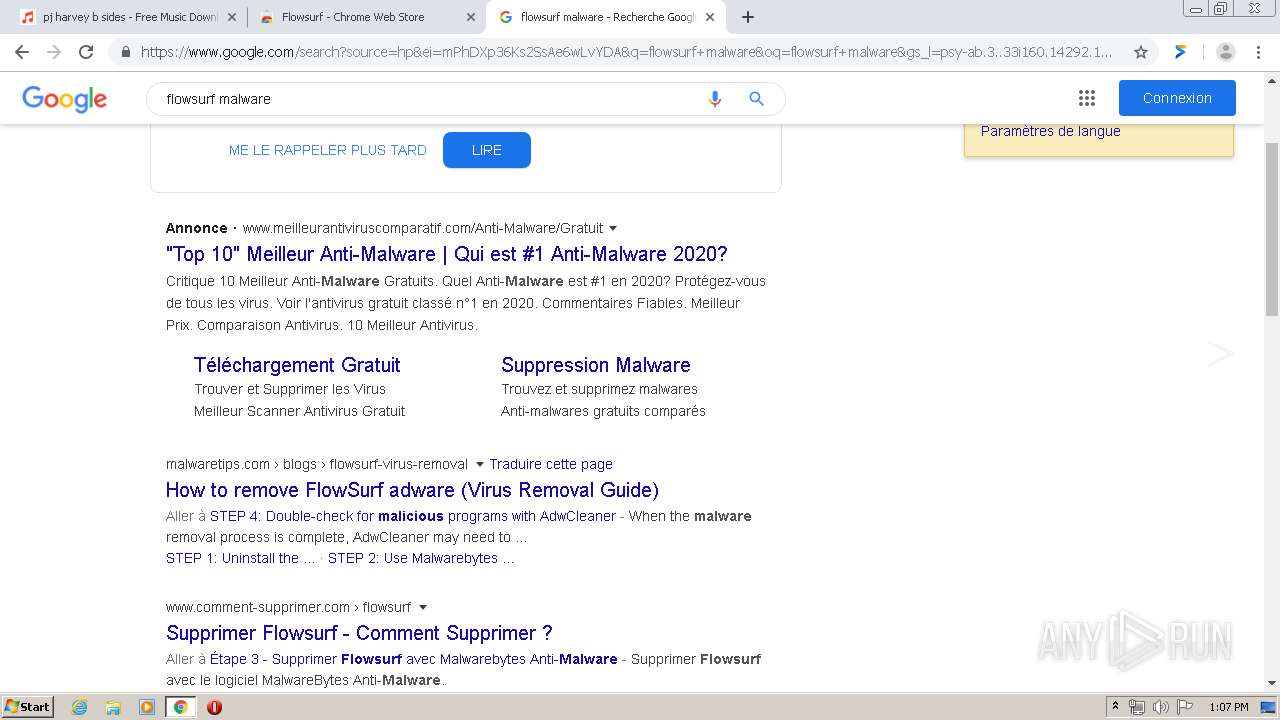Open the Suppression Malware sitelink
Viewport: 1280px width, 720px height.
point(596,365)
